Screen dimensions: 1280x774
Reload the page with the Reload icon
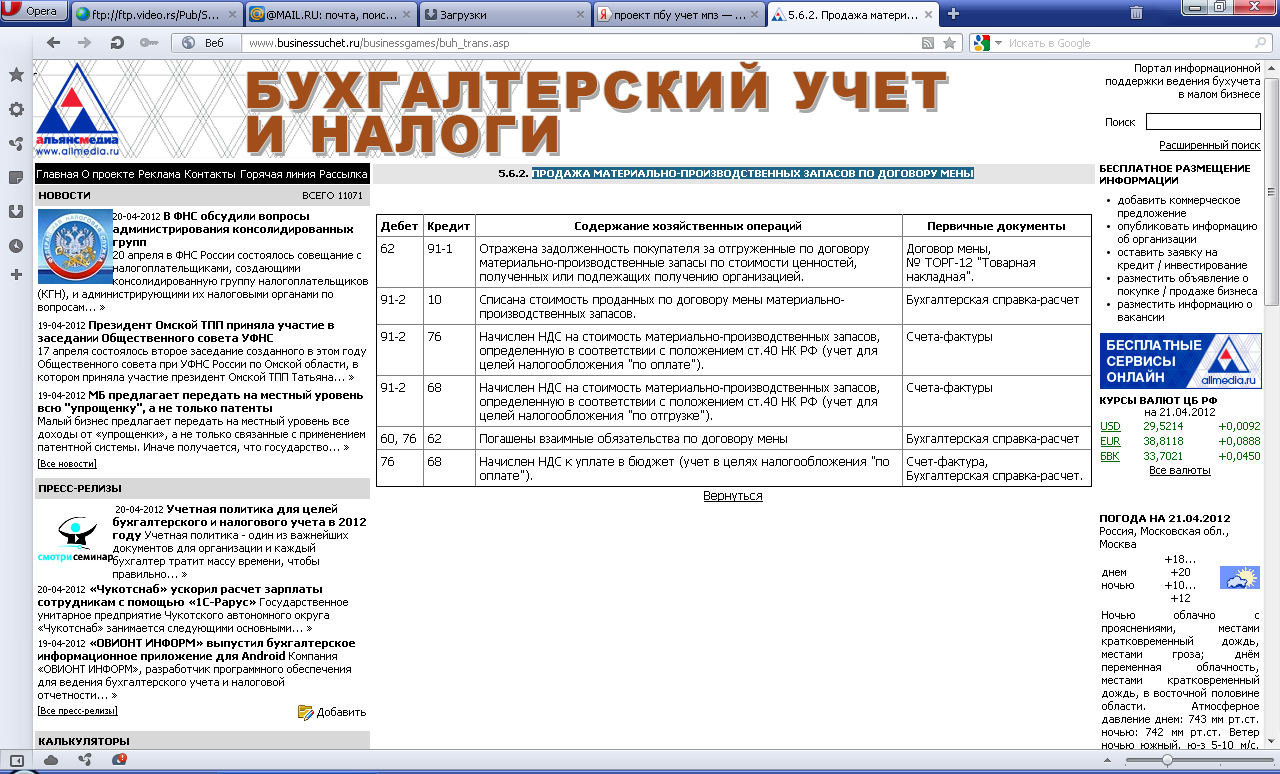click(117, 43)
